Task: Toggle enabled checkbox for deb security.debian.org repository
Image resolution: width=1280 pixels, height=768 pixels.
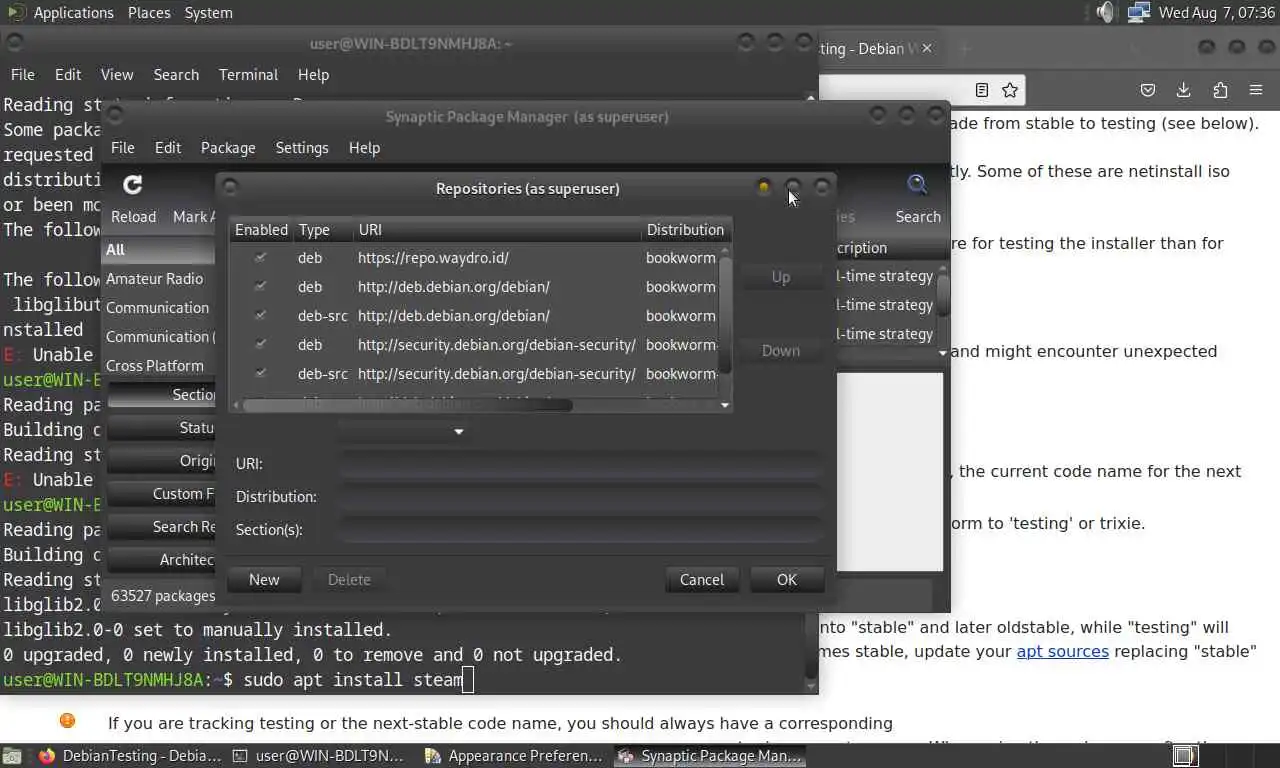Action: coord(261,345)
